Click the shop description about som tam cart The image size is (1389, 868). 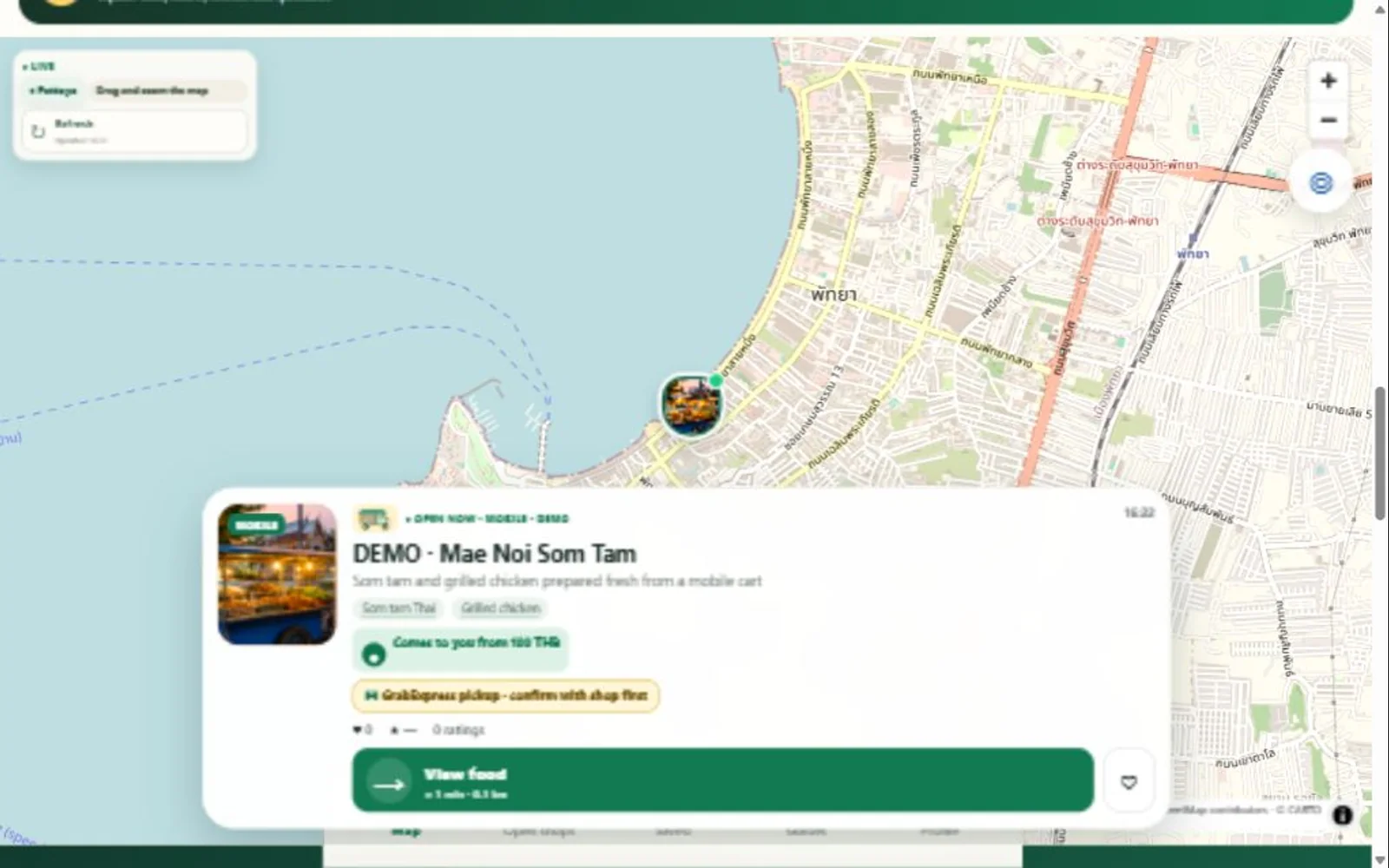coord(556,581)
